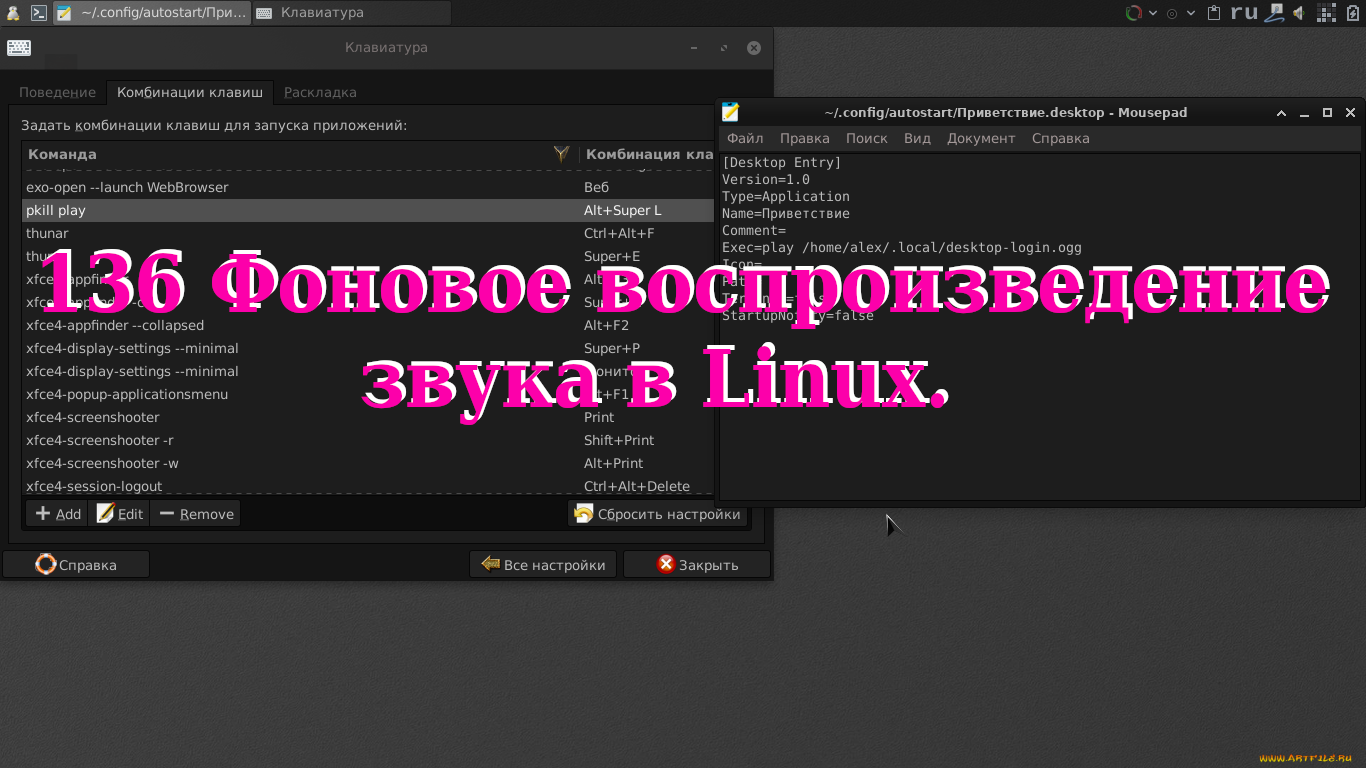Click Сбросить настройки to reset shortcuts
Viewport: 1366px width, 768px height.
[x=657, y=514]
